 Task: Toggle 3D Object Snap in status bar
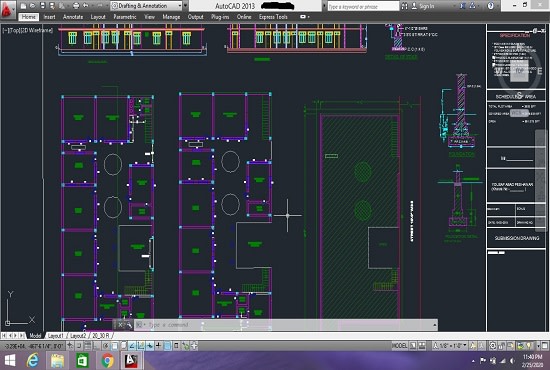coord(123,346)
